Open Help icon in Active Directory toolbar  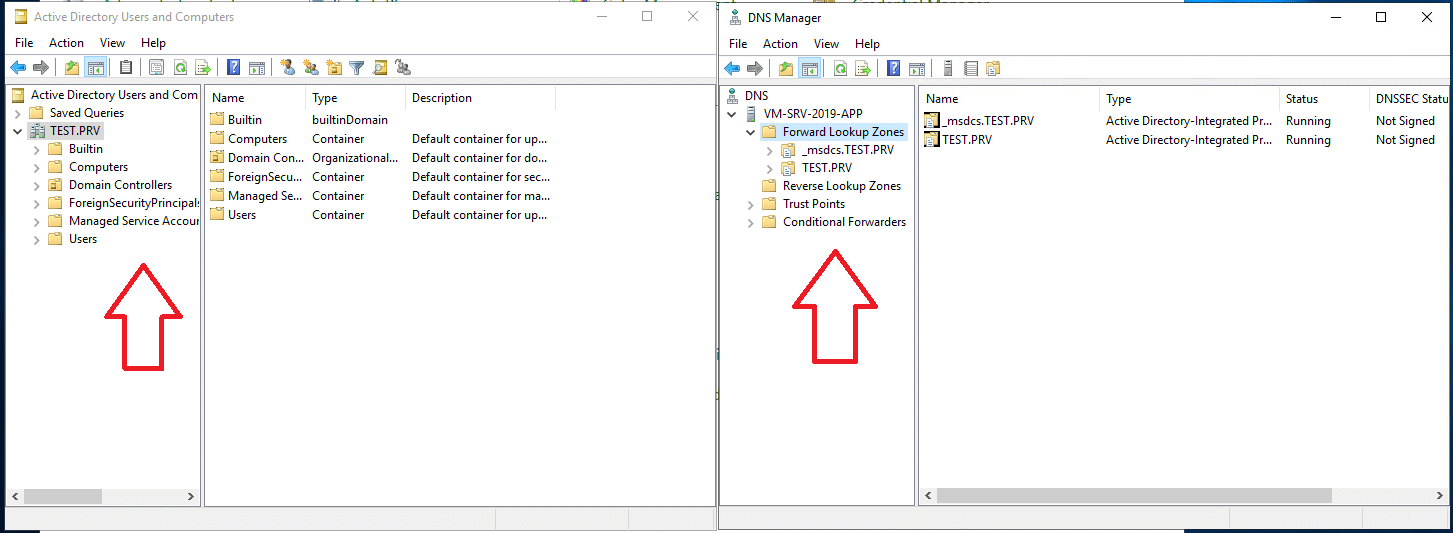(233, 68)
